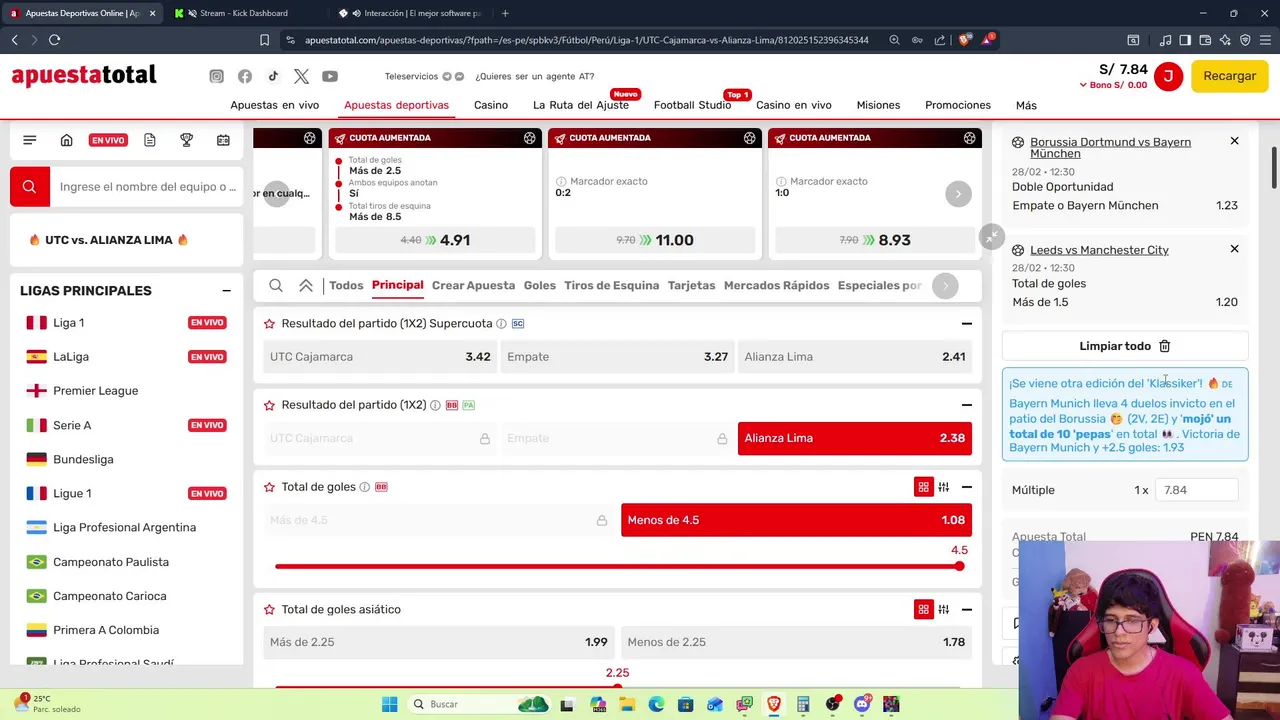Screen dimensions: 1280x720
Task: Open the results document icon in sidebar
Action: 149,140
